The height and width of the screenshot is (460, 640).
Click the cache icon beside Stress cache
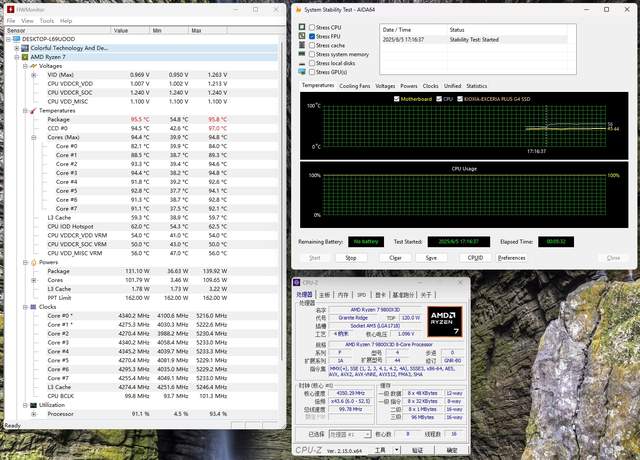click(x=302, y=45)
